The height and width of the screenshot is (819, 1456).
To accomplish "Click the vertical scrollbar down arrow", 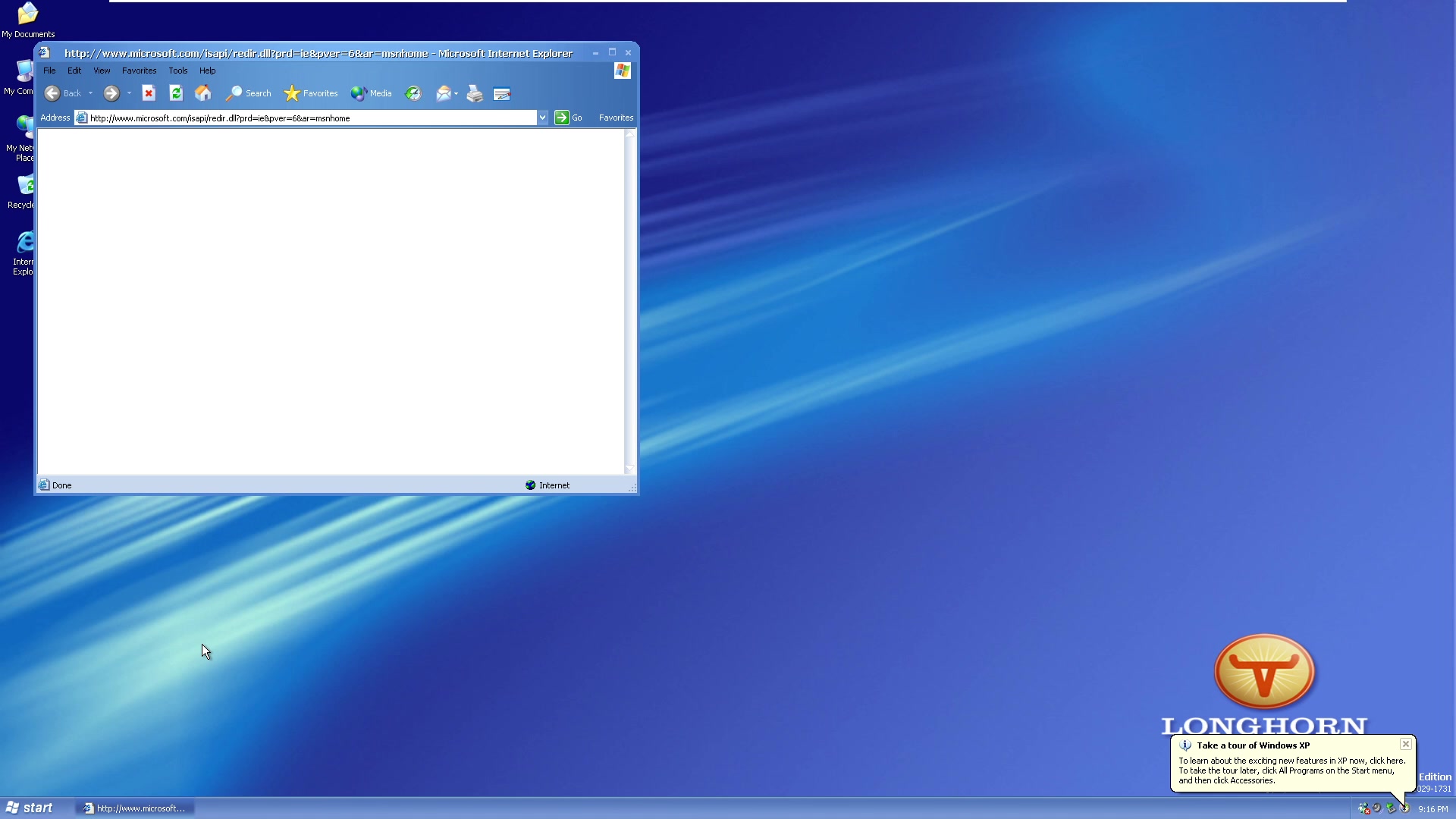I will pyautogui.click(x=629, y=469).
